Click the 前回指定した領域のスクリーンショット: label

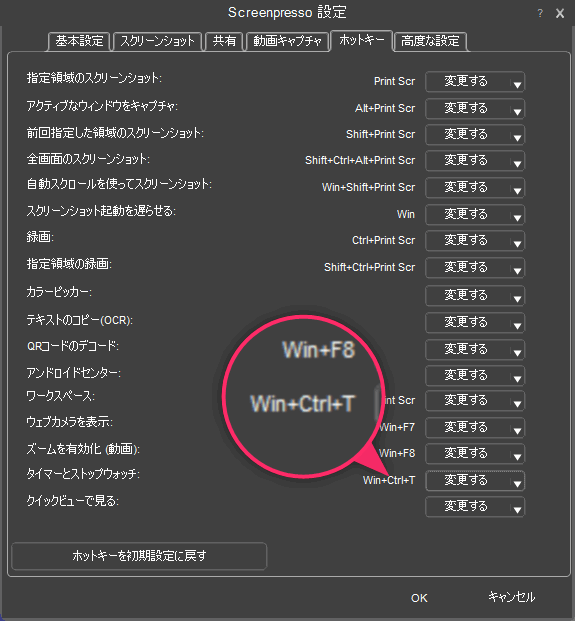(x=115, y=133)
